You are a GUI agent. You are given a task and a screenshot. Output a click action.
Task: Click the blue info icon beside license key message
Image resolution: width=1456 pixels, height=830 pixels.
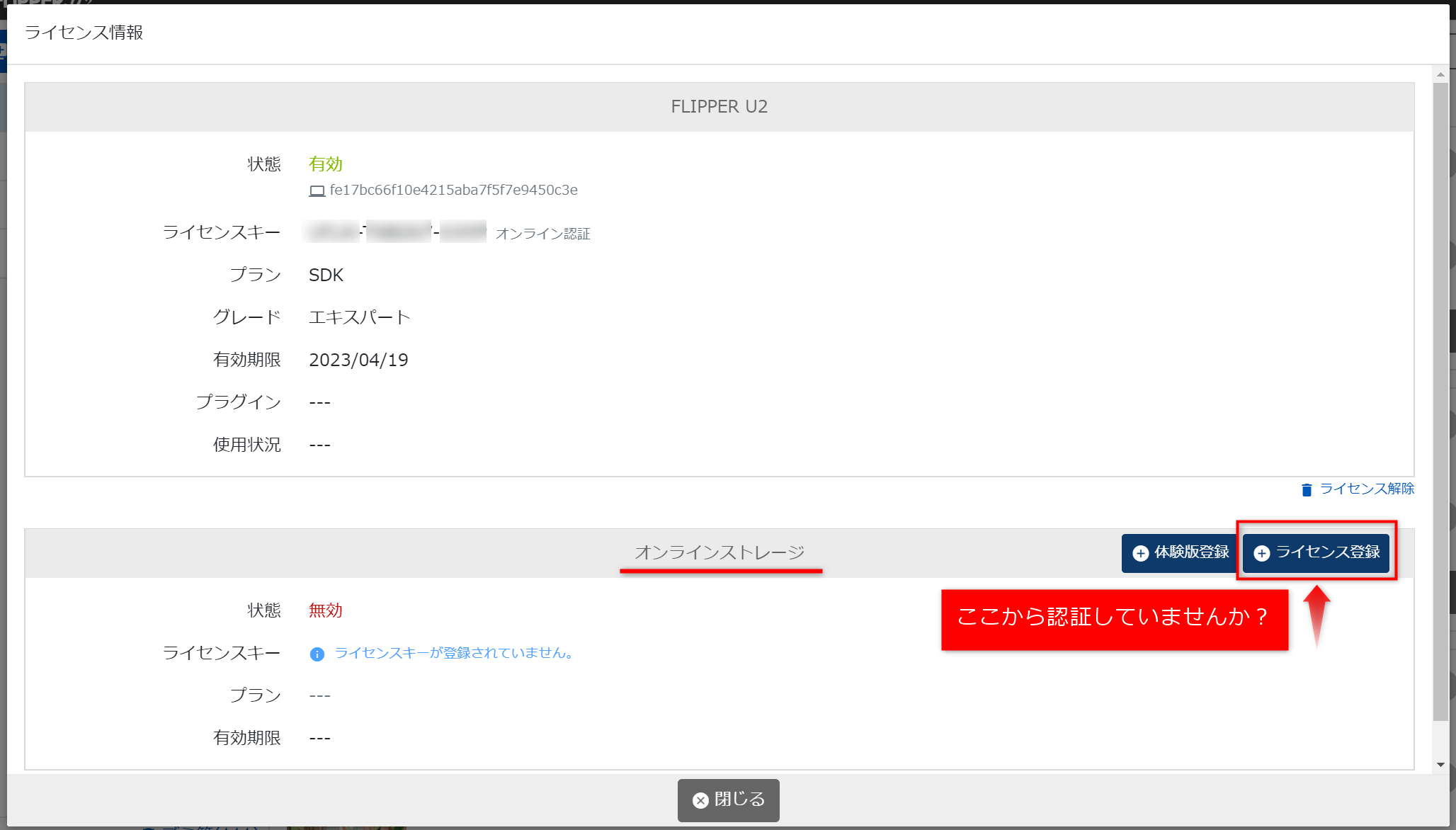point(317,654)
